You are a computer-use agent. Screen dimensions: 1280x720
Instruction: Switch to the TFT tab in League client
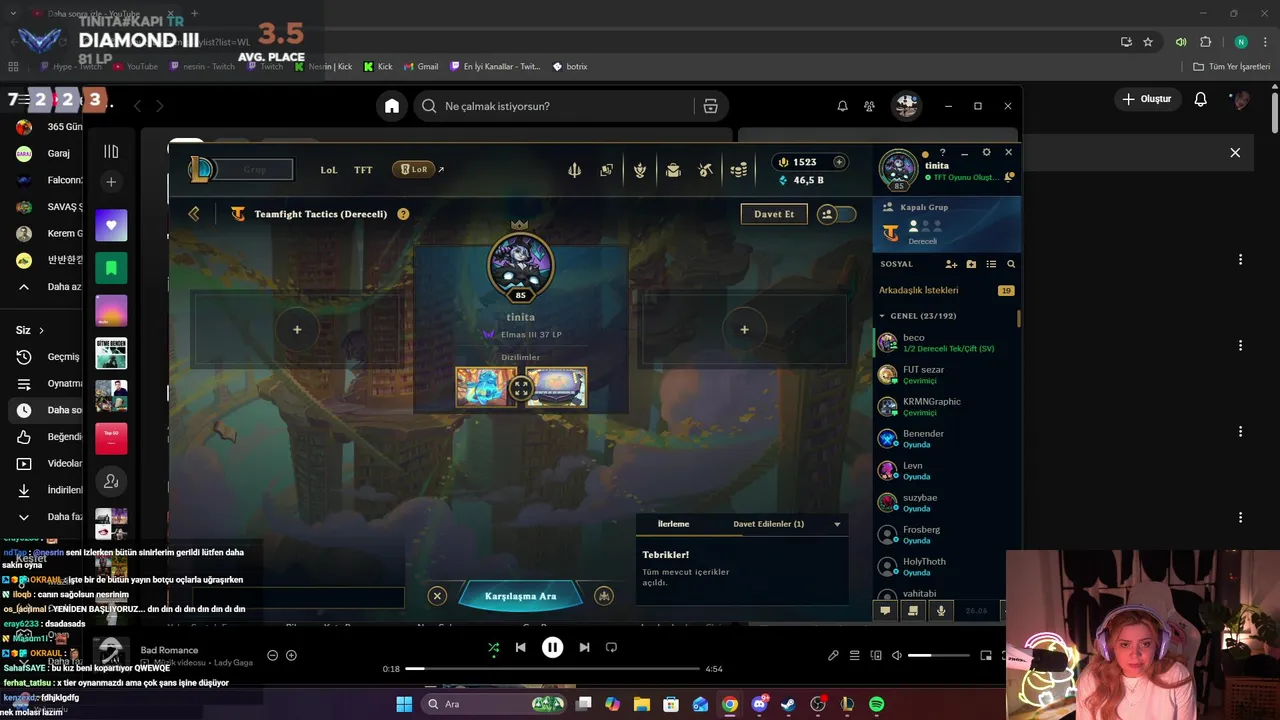pyautogui.click(x=363, y=170)
